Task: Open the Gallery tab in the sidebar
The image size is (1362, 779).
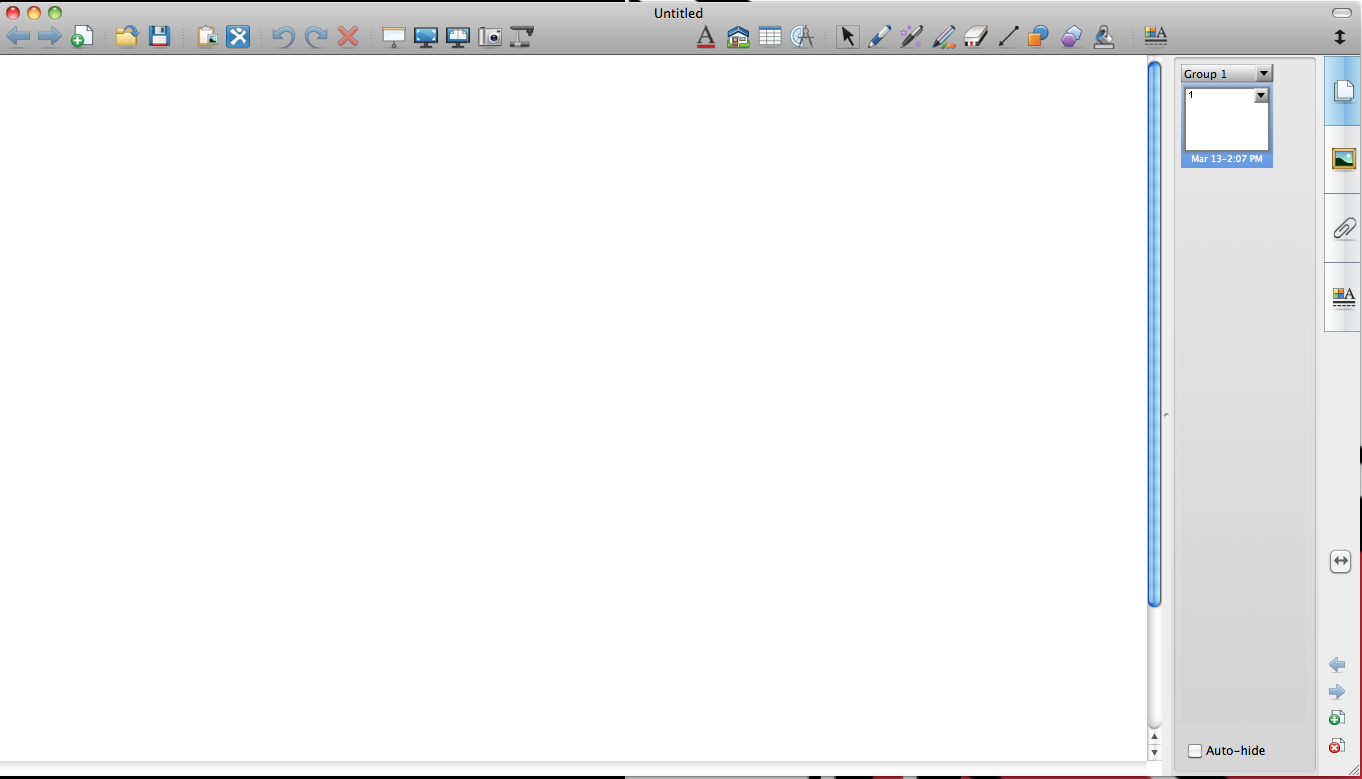Action: pos(1343,159)
